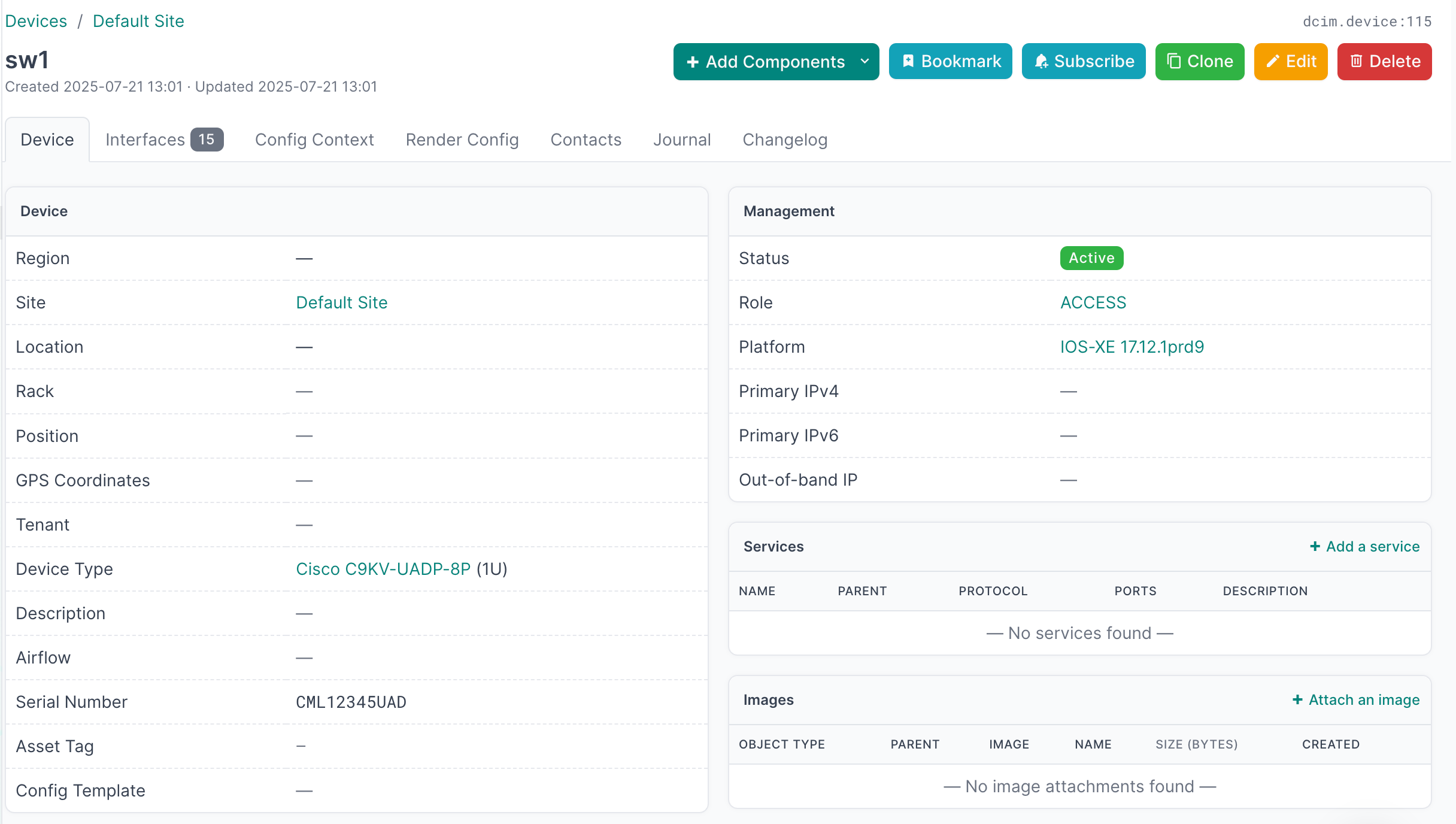Click the plus icon for Attach an image
Image resolution: width=1456 pixels, height=824 pixels.
[1298, 699]
